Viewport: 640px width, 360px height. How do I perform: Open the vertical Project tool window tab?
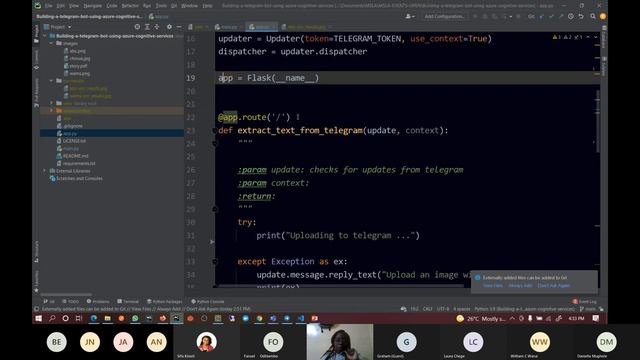pyautogui.click(x=36, y=33)
